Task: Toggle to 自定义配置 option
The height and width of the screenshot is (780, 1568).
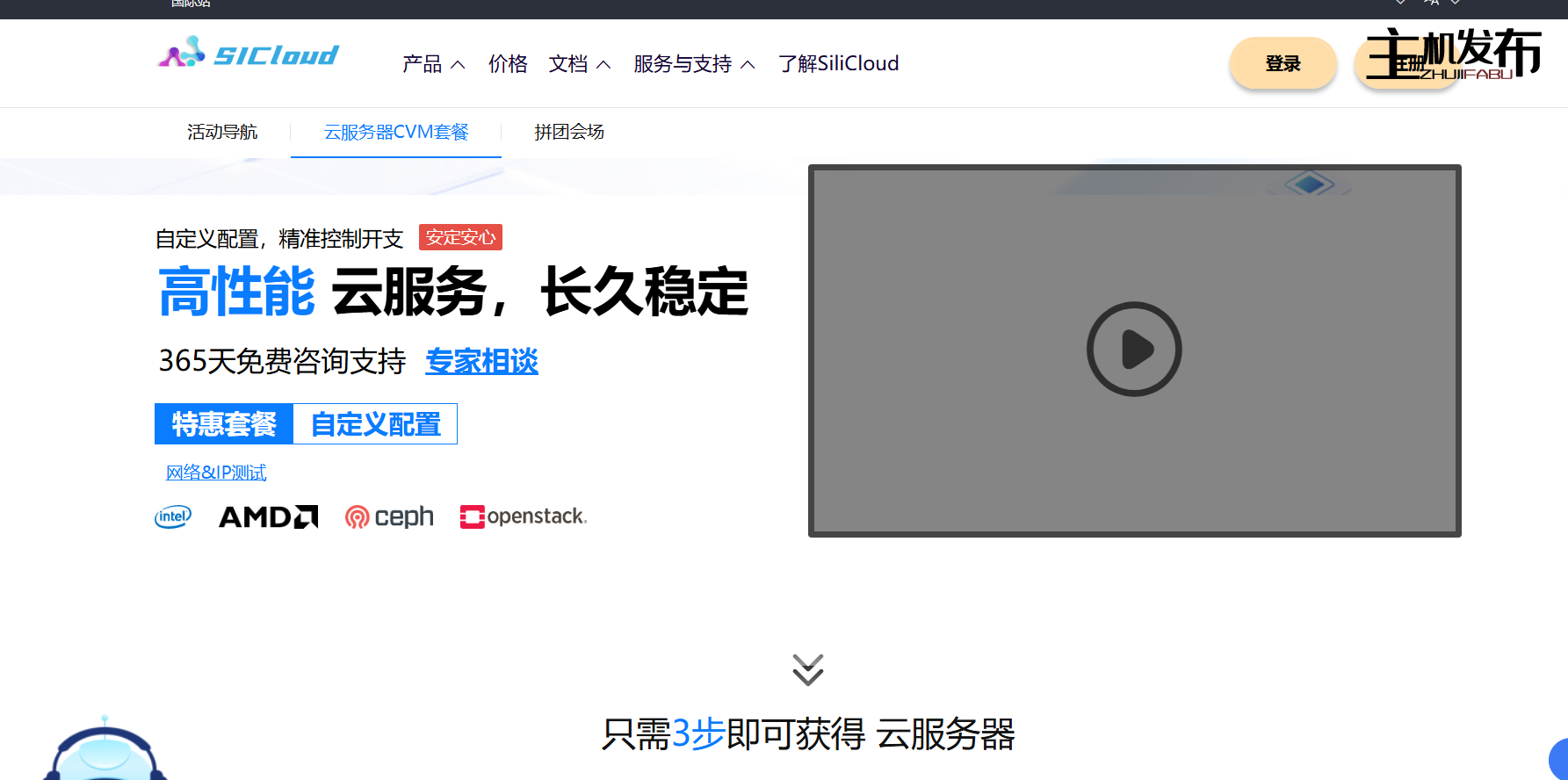Action: (375, 424)
